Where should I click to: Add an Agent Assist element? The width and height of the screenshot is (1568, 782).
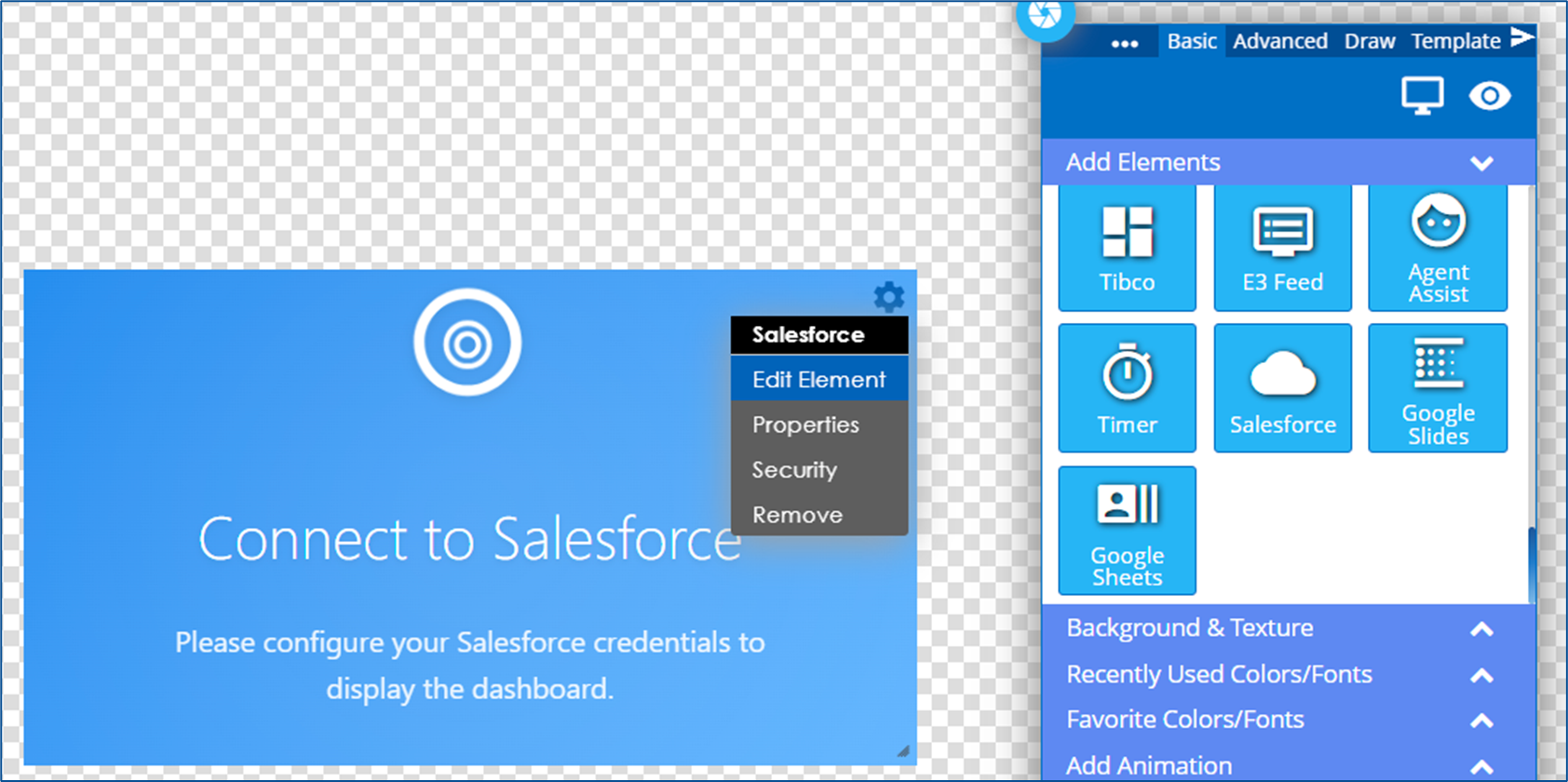(1438, 248)
